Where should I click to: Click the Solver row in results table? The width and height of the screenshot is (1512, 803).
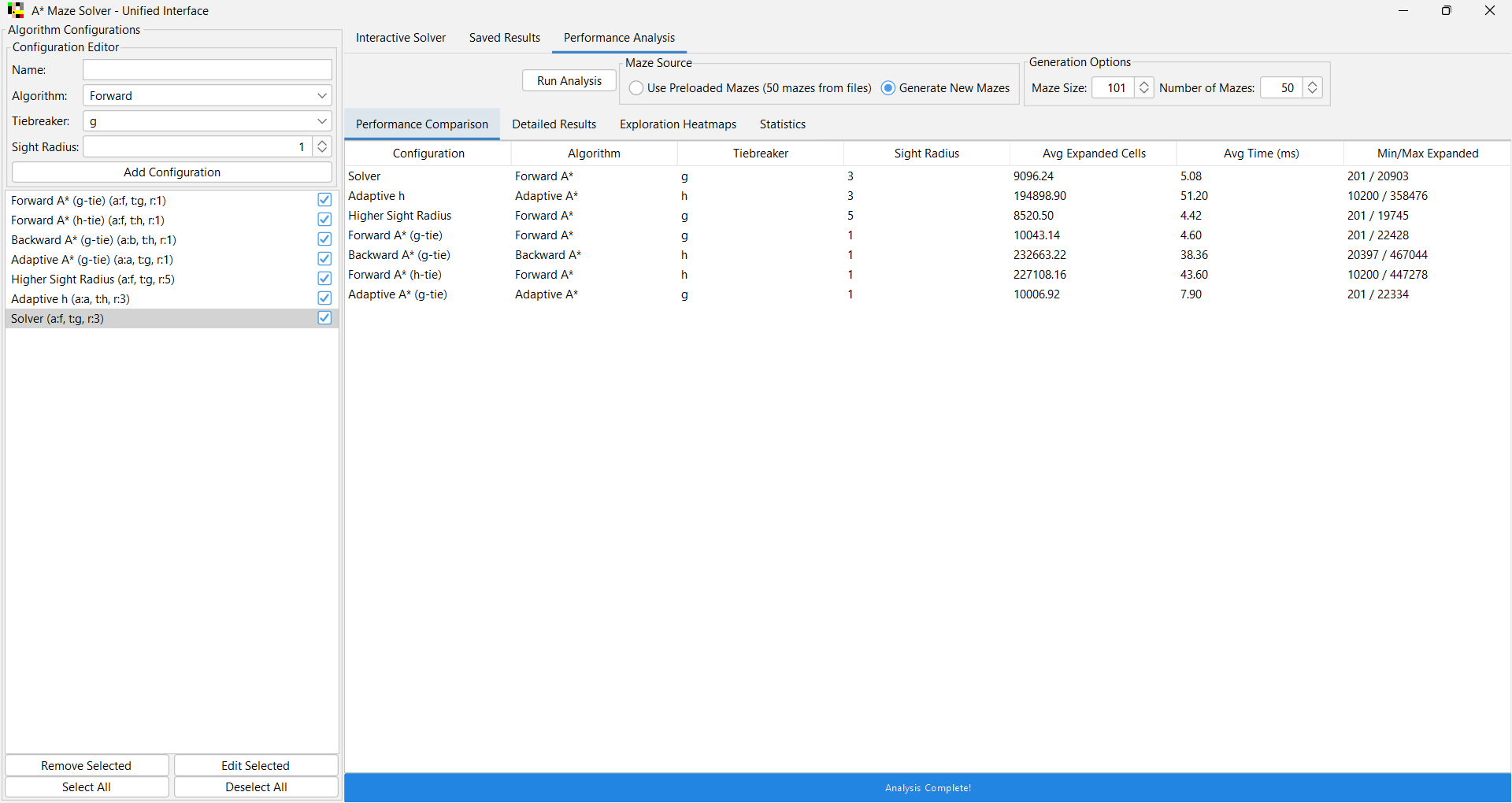928,176
